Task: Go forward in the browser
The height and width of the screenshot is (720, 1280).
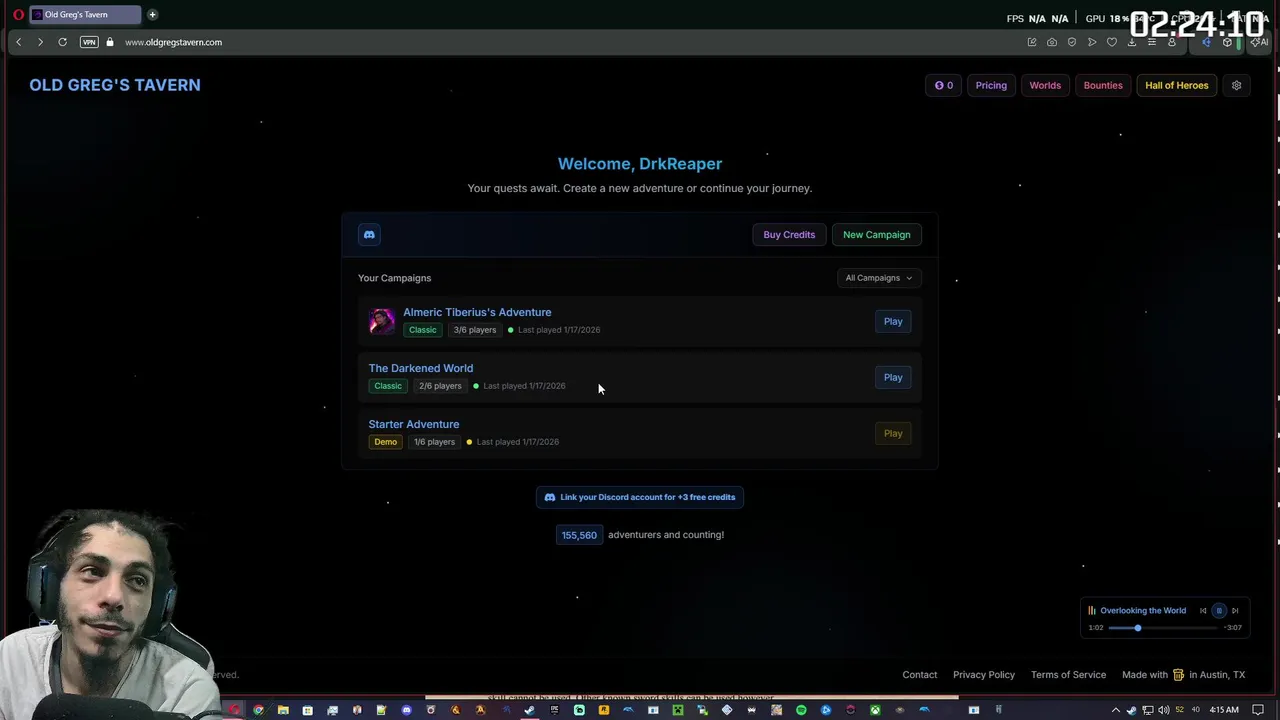Action: [40, 42]
